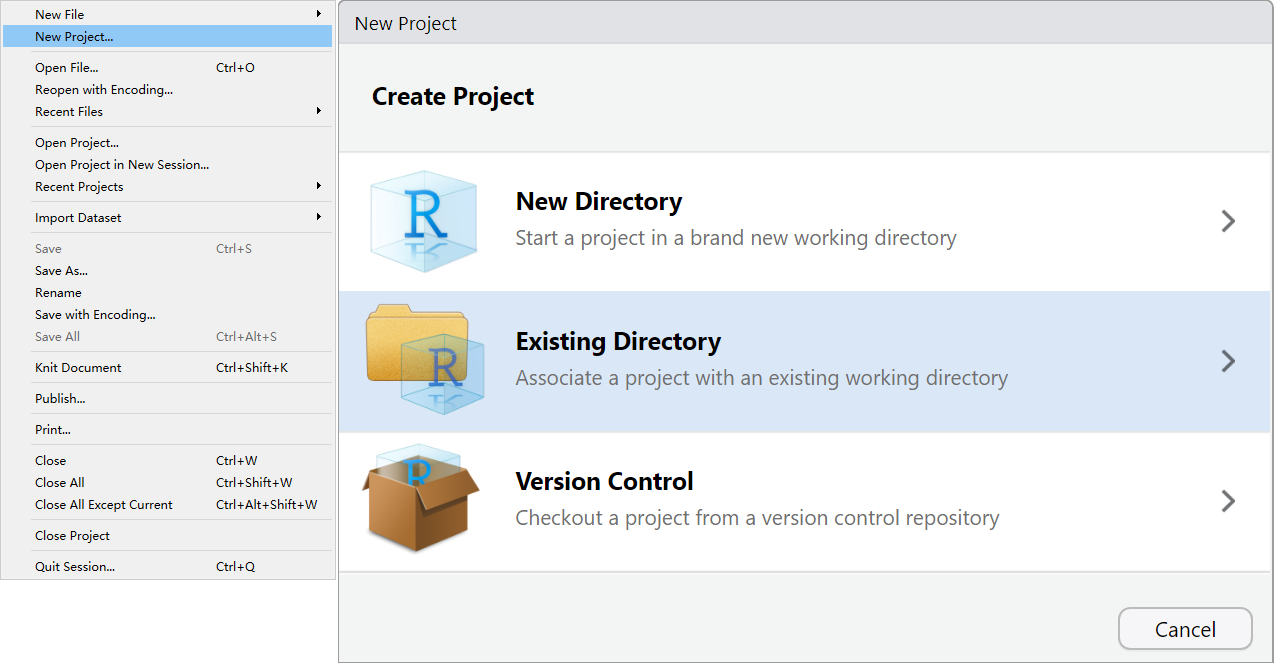Expand the Existing Directory chevron arrow
Viewport: 1274px width, 663px height.
(x=1229, y=361)
